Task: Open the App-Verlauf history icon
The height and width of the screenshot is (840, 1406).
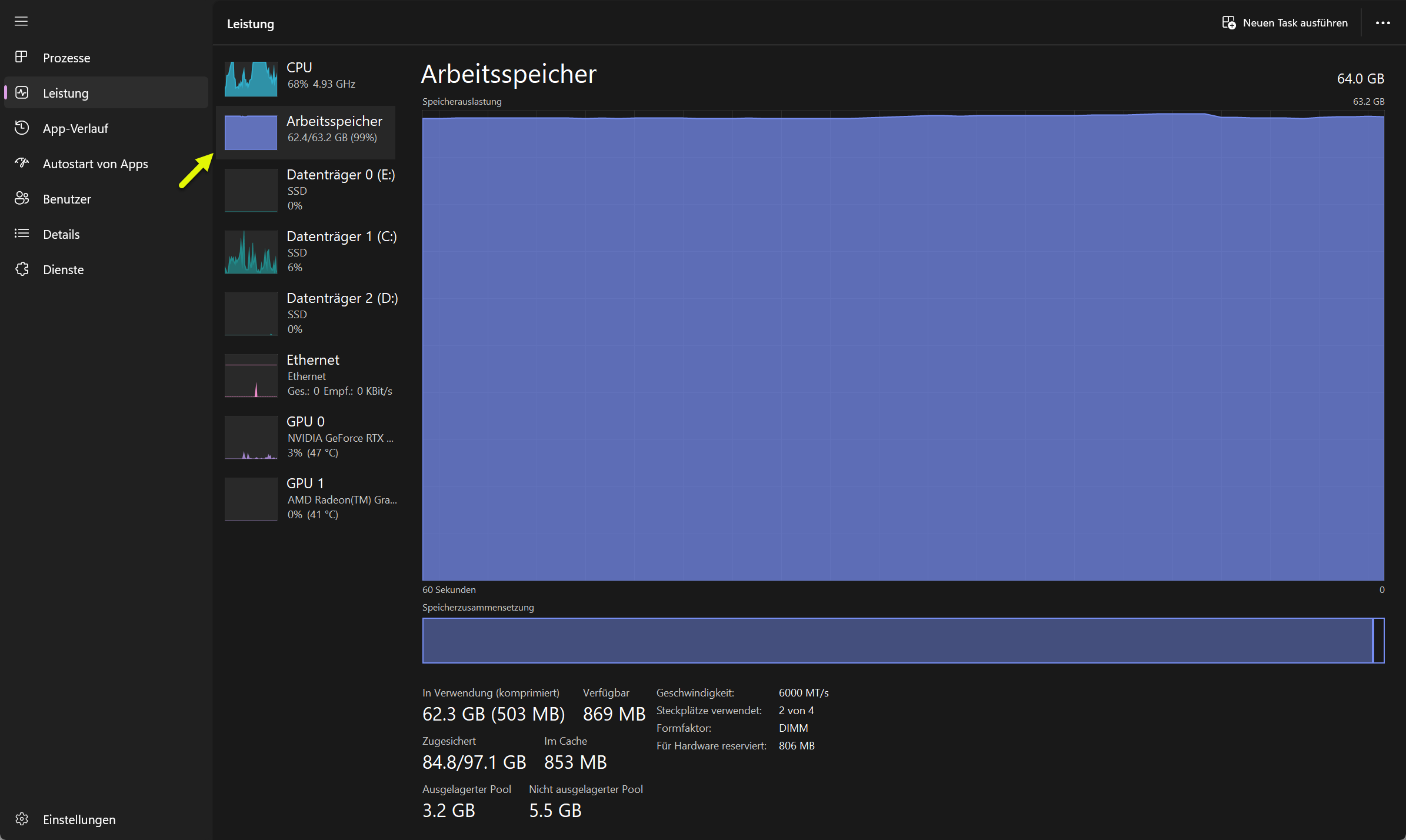Action: pyautogui.click(x=22, y=128)
